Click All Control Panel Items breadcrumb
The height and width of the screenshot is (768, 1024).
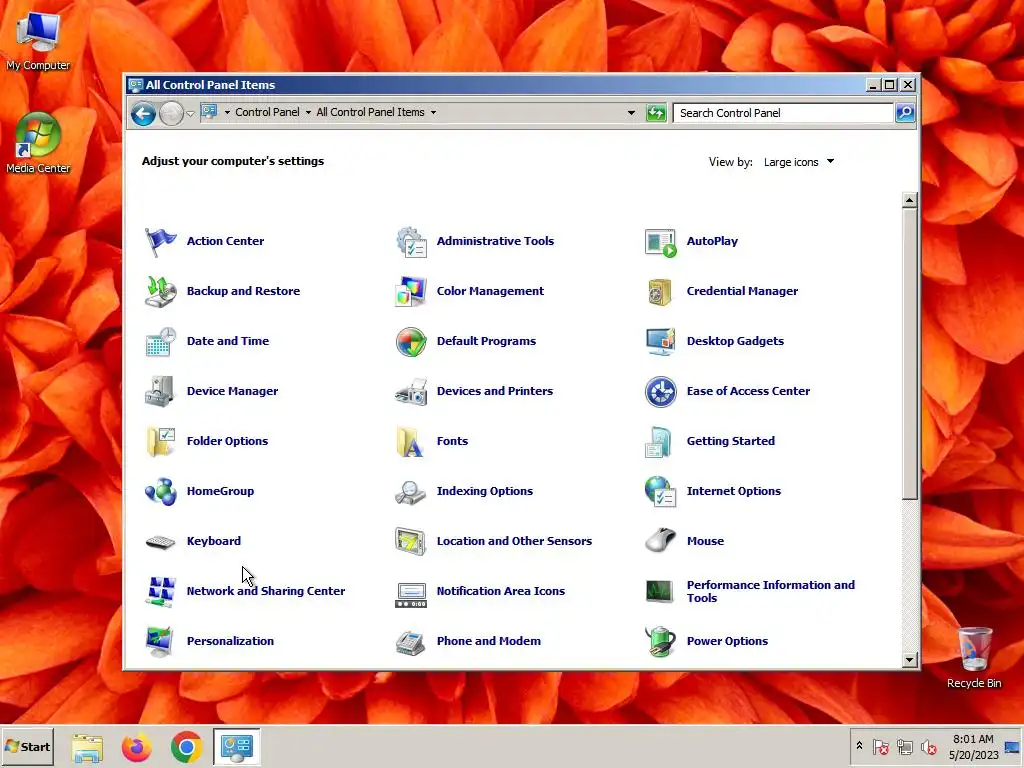pyautogui.click(x=370, y=112)
